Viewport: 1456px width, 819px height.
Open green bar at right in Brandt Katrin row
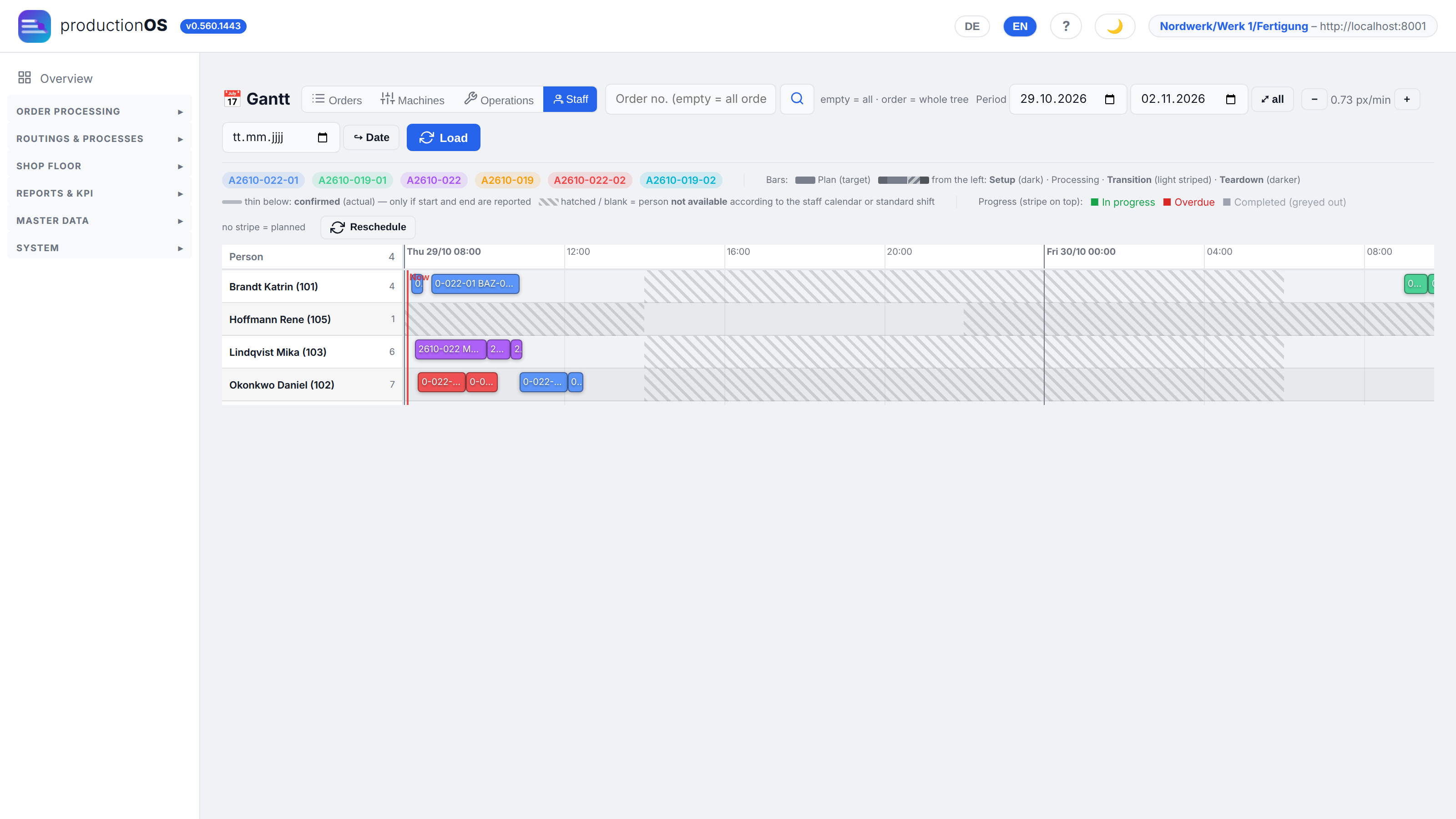click(1416, 284)
